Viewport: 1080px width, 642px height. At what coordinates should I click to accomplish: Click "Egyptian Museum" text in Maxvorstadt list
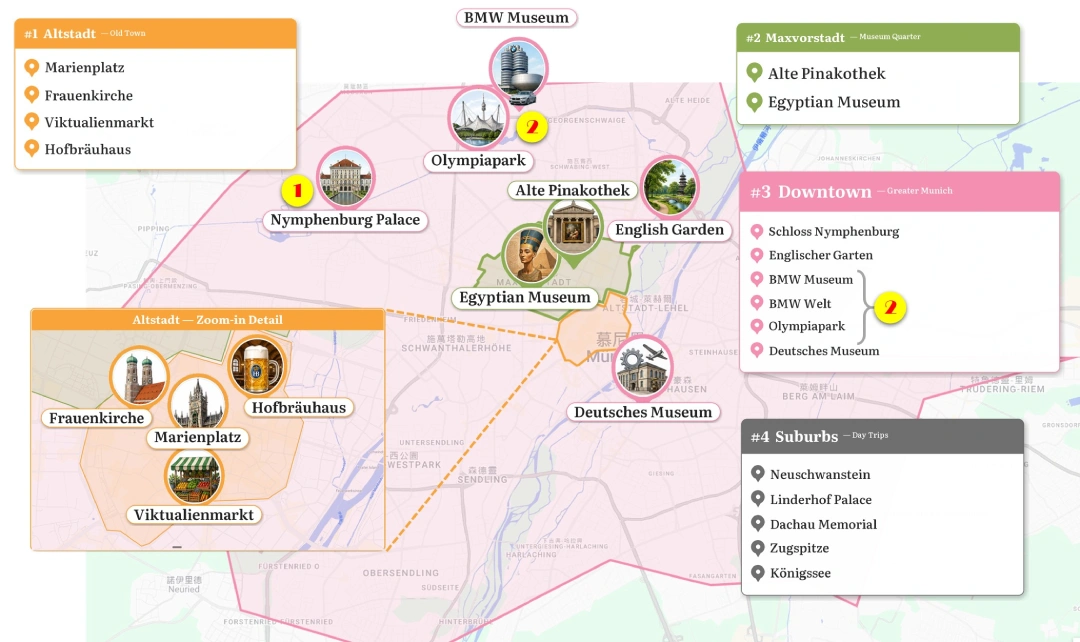point(834,102)
